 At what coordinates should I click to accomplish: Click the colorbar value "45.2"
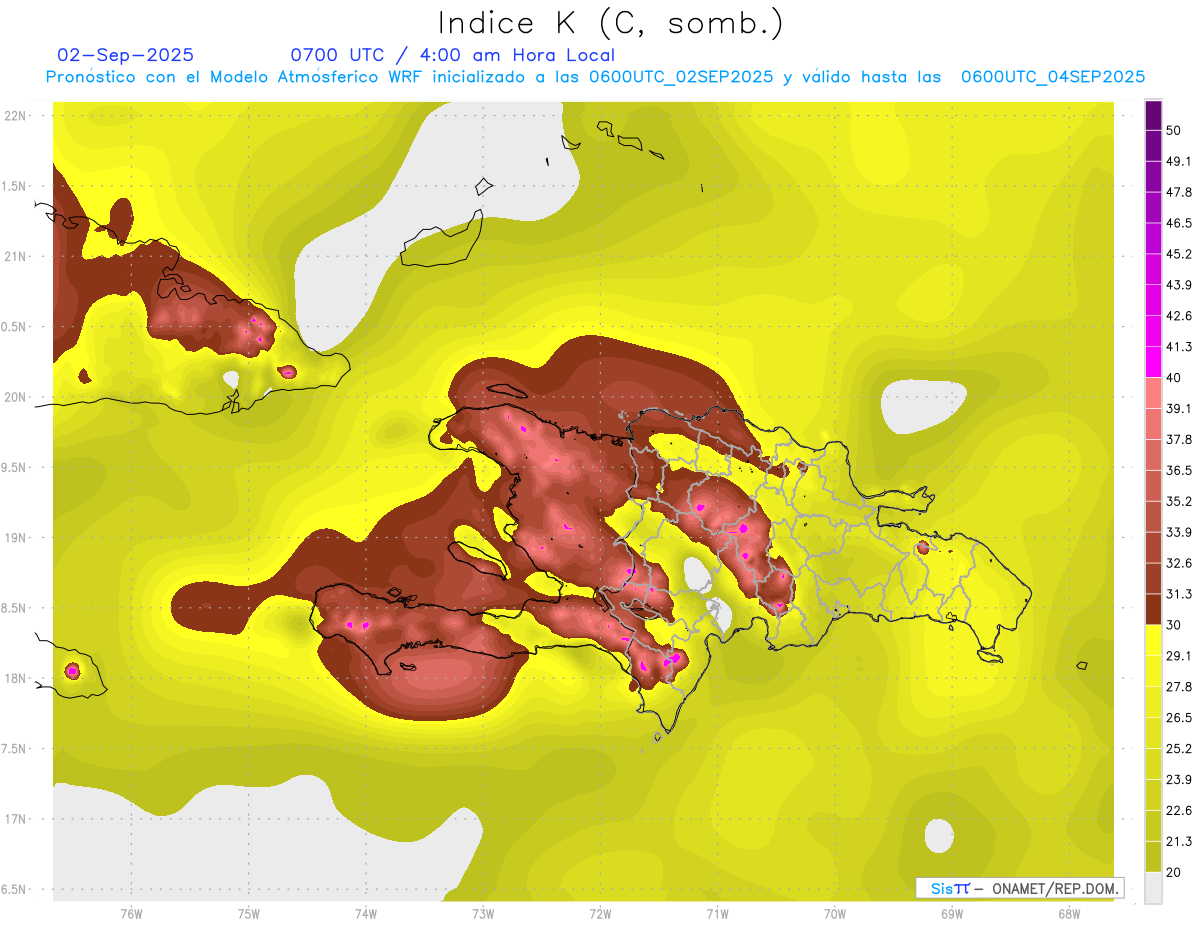pos(1179,254)
